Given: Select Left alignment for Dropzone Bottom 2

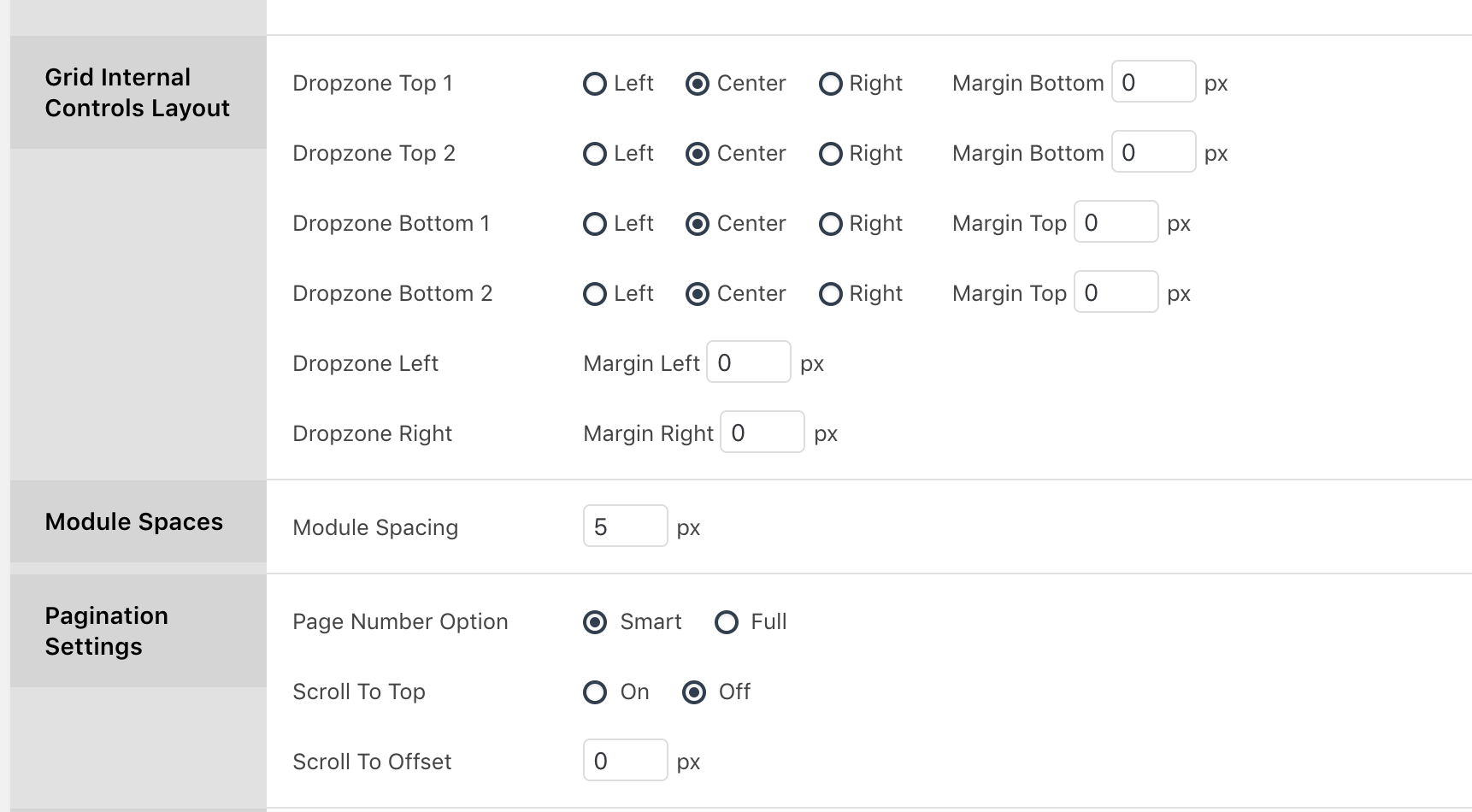Looking at the screenshot, I should click(x=595, y=293).
